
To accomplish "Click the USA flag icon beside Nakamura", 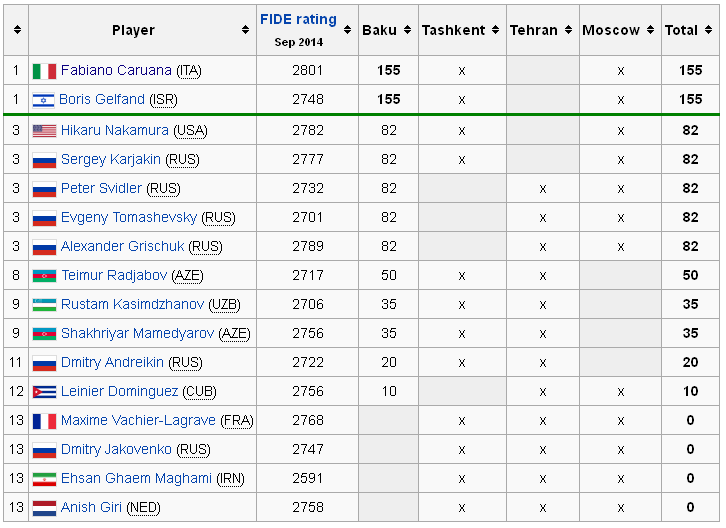I will [x=44, y=131].
